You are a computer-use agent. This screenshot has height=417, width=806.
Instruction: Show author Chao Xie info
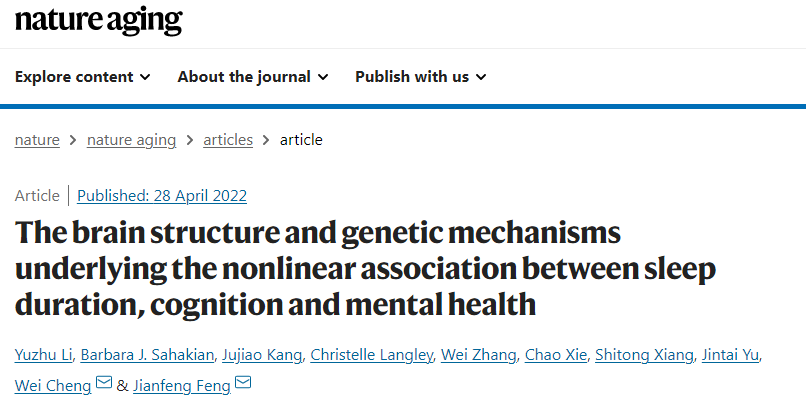pyautogui.click(x=556, y=355)
